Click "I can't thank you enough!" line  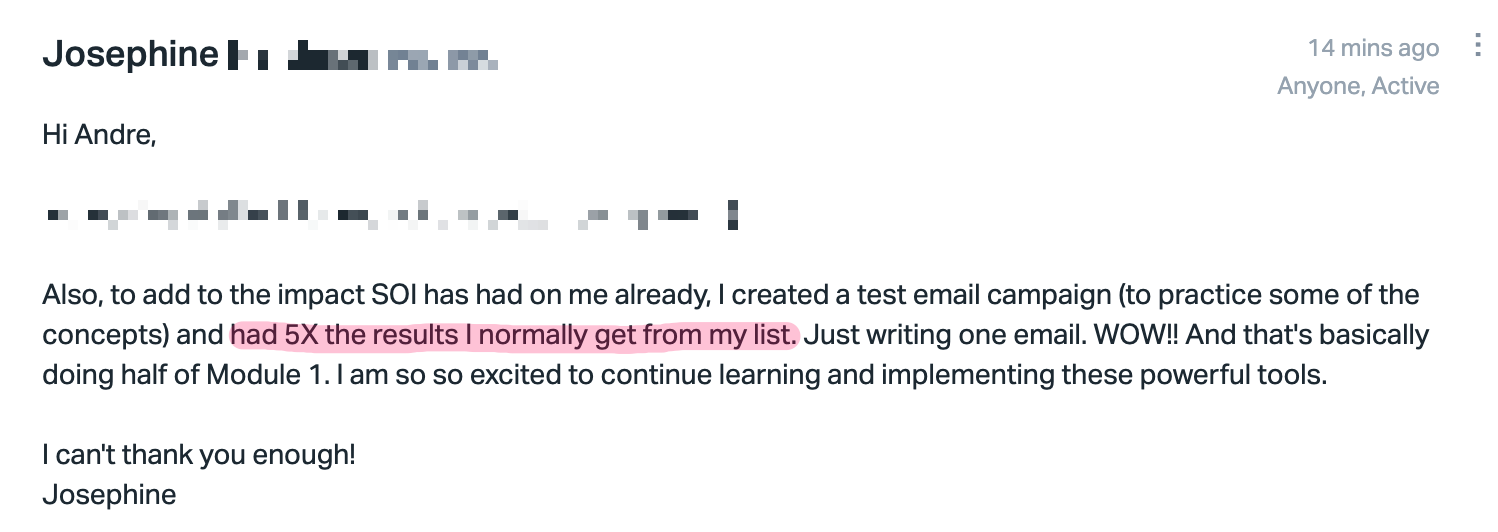(x=199, y=455)
